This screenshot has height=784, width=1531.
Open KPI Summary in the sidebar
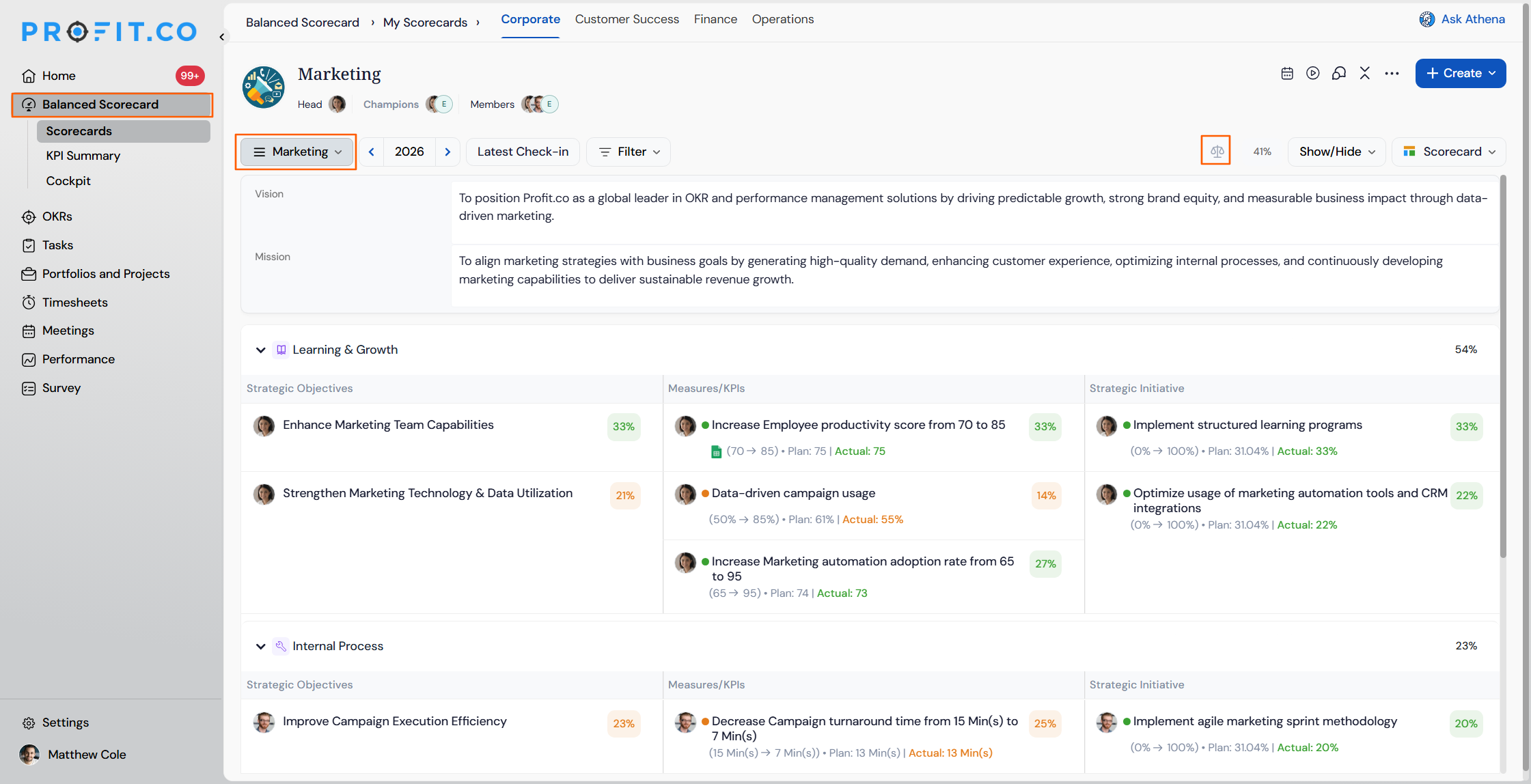click(83, 156)
